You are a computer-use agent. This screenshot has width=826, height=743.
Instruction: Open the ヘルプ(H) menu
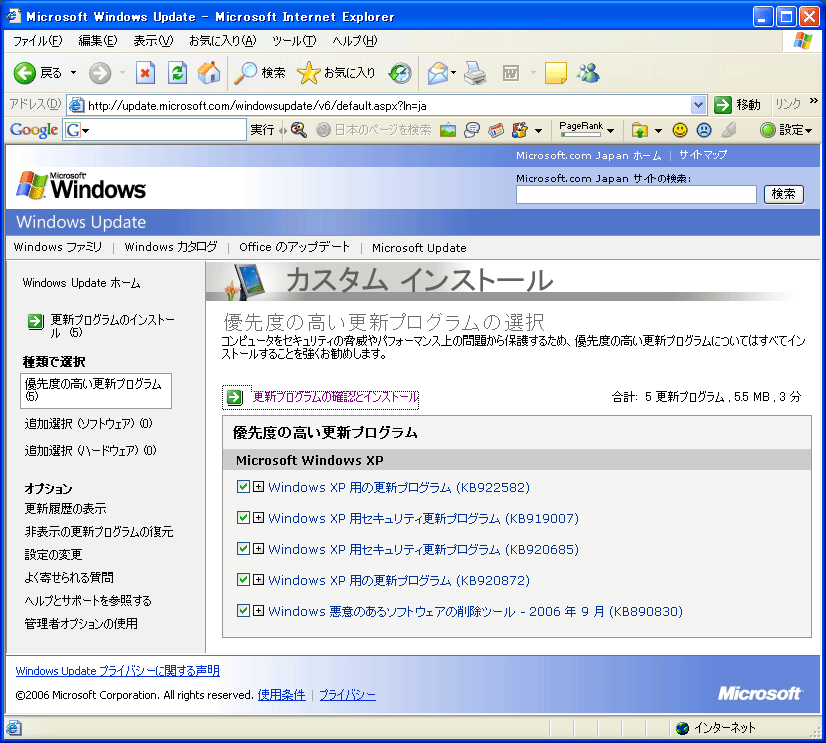point(355,41)
